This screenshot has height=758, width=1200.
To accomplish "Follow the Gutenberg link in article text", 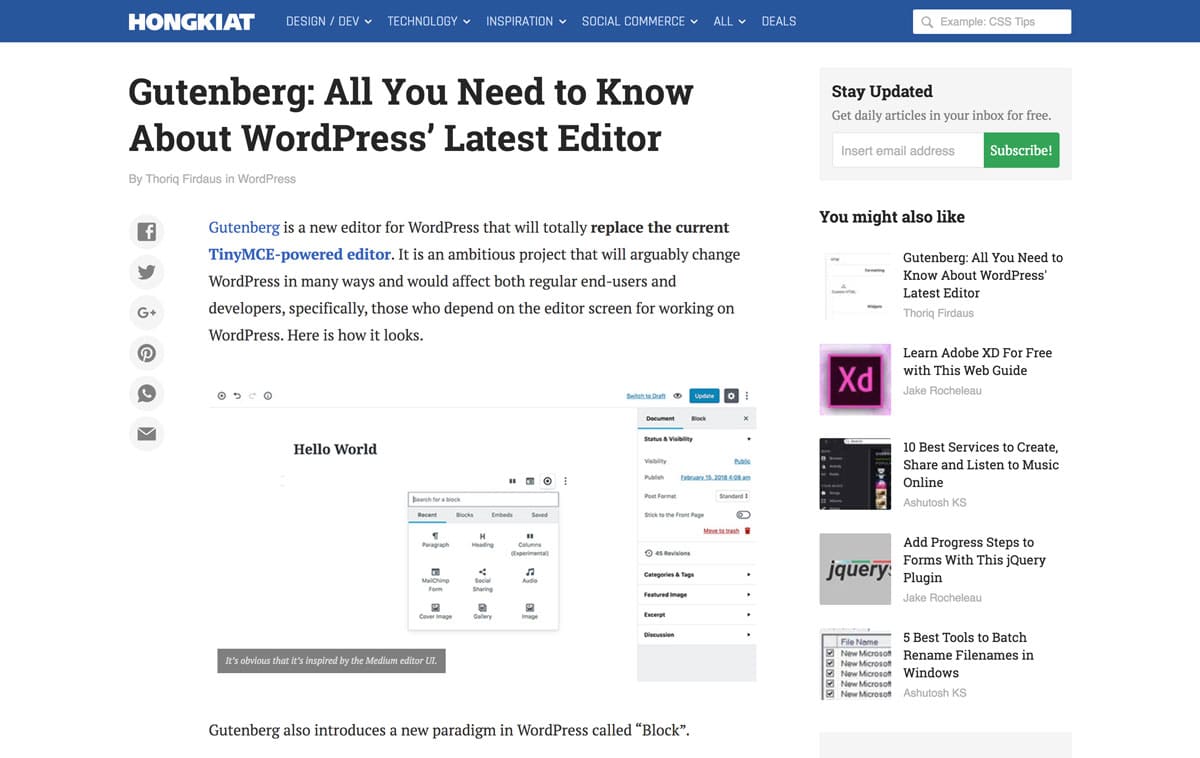I will tap(244, 227).
